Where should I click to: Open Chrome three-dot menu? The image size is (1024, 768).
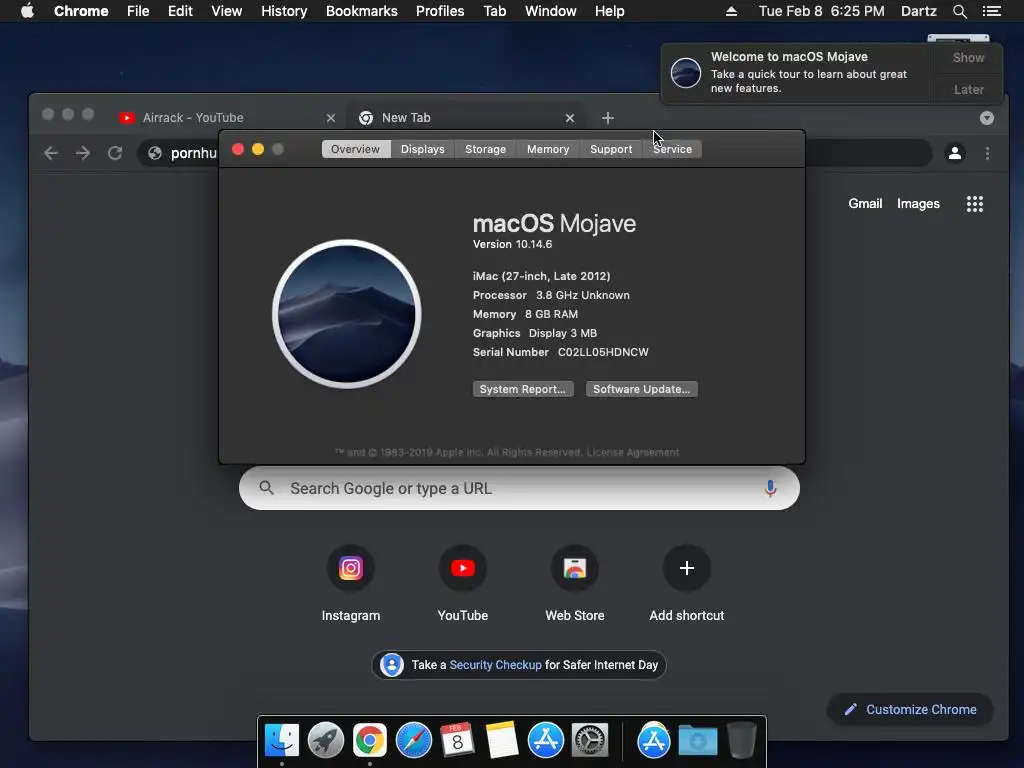(987, 153)
